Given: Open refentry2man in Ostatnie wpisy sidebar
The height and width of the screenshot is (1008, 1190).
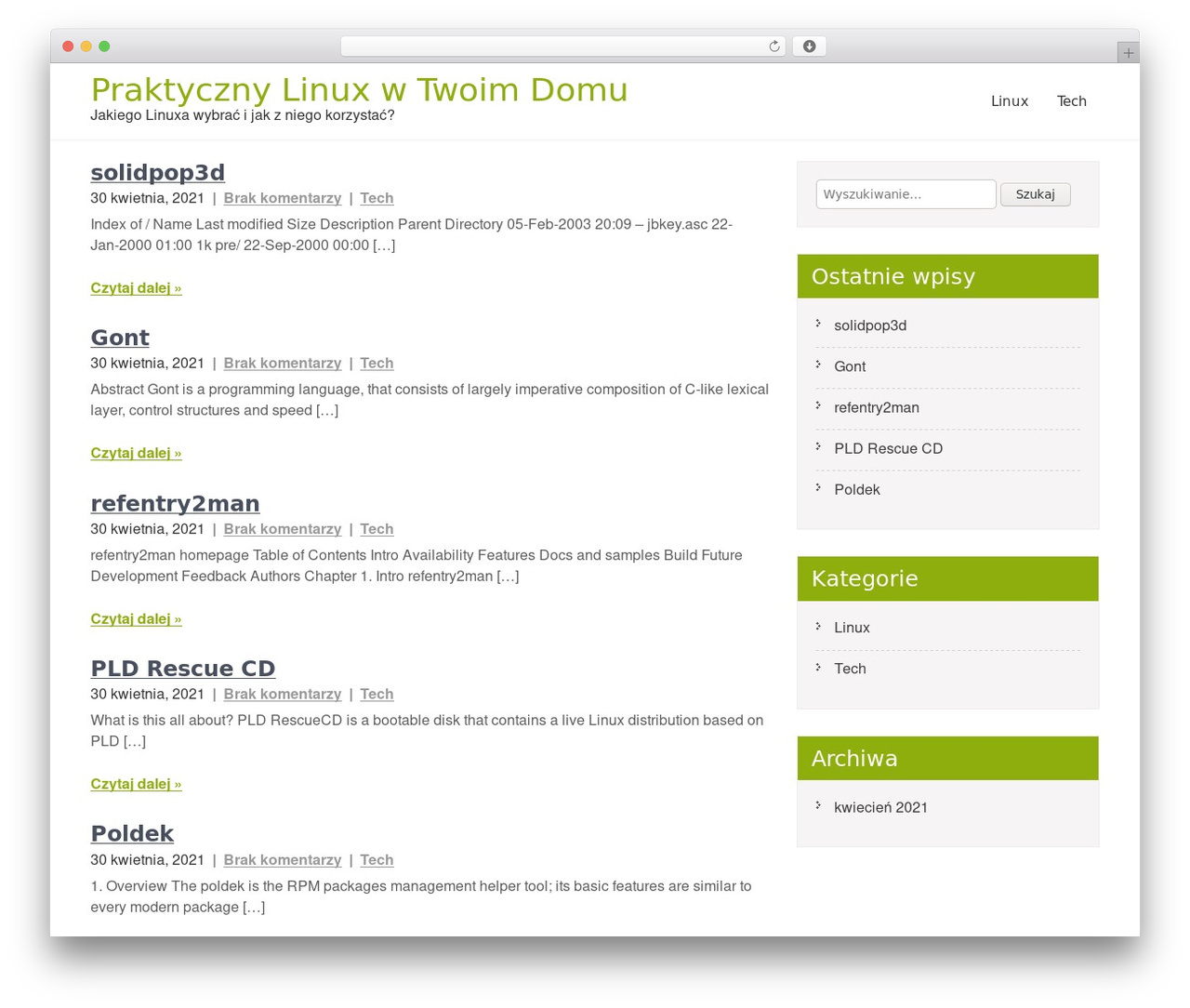Looking at the screenshot, I should 877,407.
